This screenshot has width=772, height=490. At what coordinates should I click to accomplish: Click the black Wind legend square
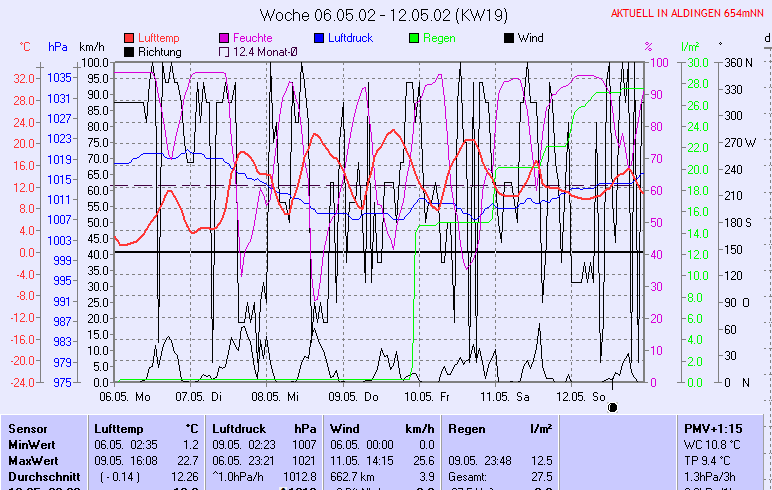[509, 38]
